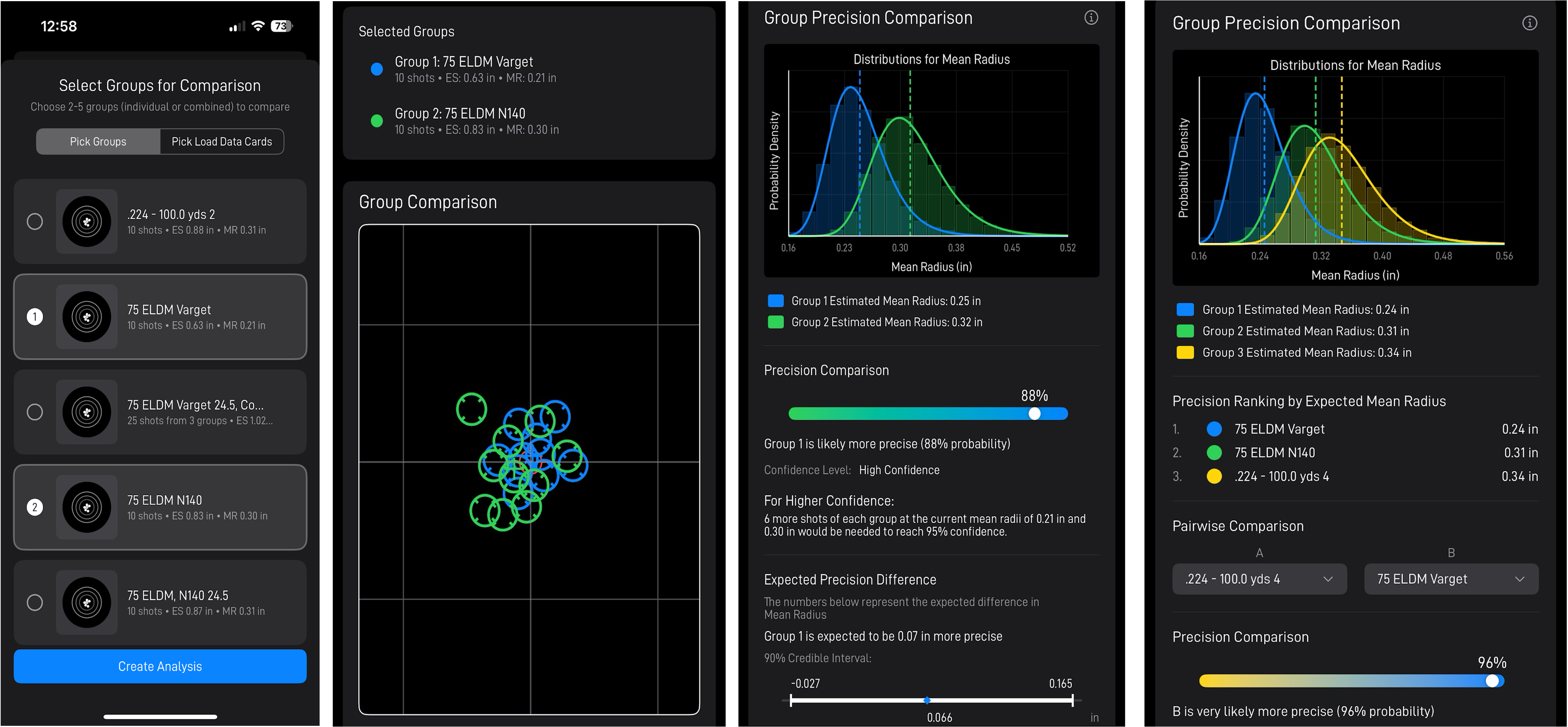Click the 88% precision comparison slider handle
Screen dimensions: 1568x727
[x=1034, y=414]
